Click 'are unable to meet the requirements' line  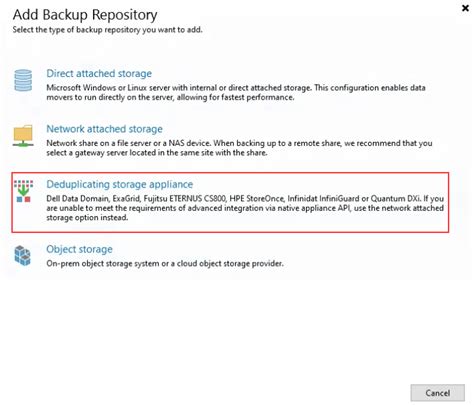(x=245, y=208)
